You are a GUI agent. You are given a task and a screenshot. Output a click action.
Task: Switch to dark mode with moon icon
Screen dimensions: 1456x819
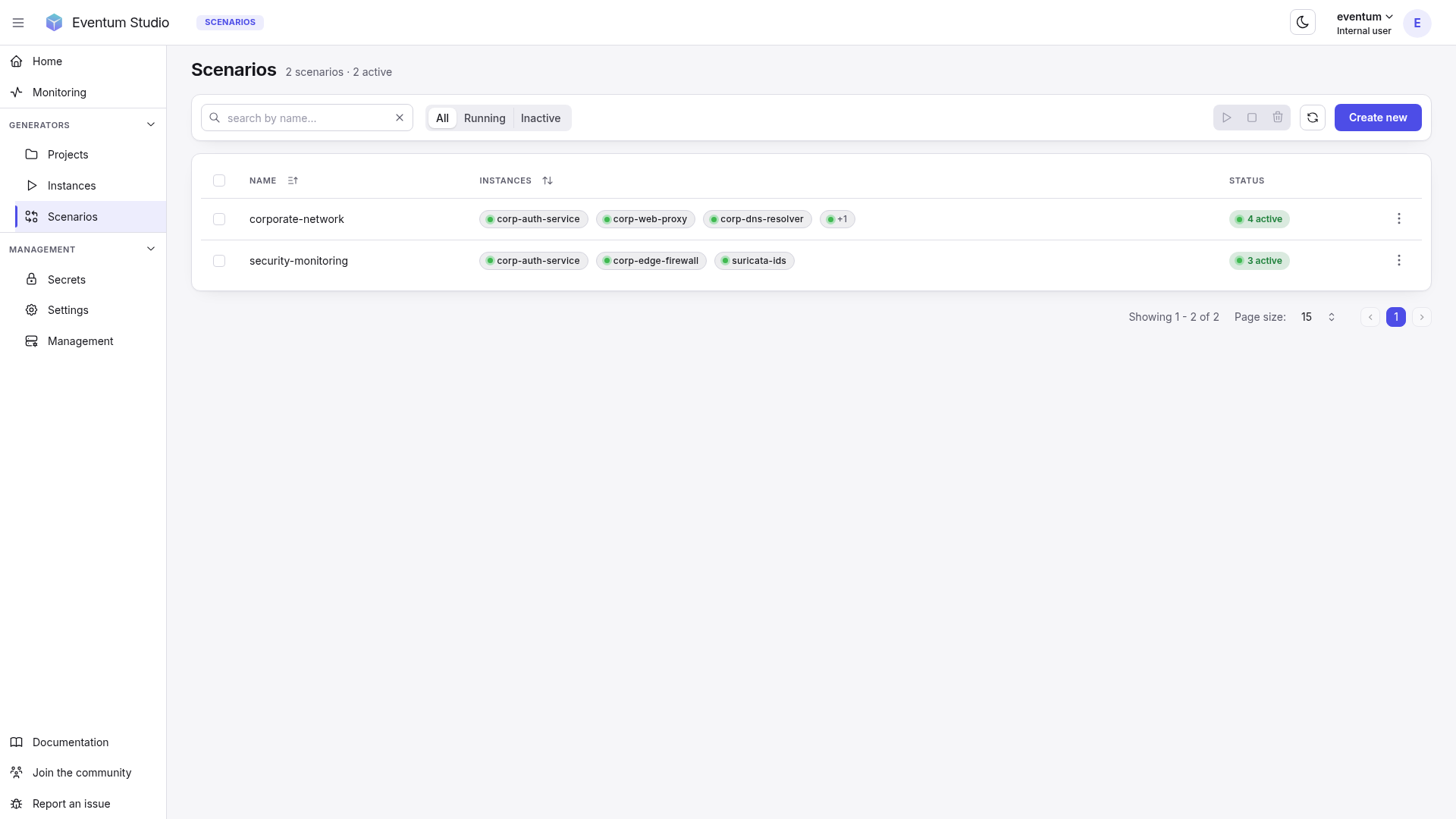pos(1303,23)
